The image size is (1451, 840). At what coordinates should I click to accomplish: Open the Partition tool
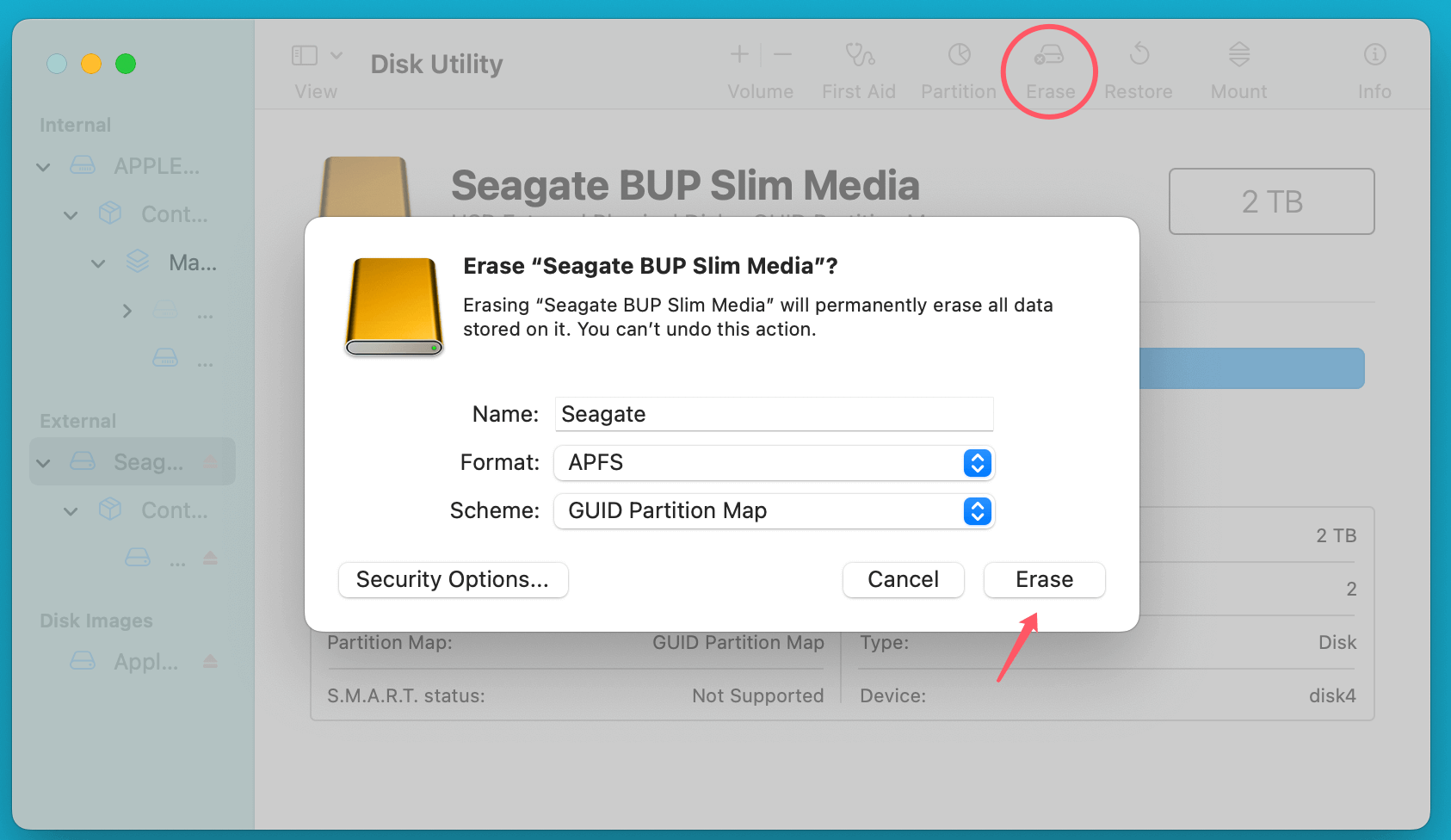[958, 69]
